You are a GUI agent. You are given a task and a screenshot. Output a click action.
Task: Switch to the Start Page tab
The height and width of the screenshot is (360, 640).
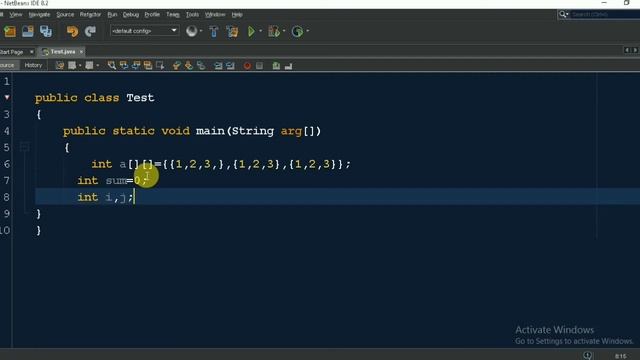click(x=11, y=52)
